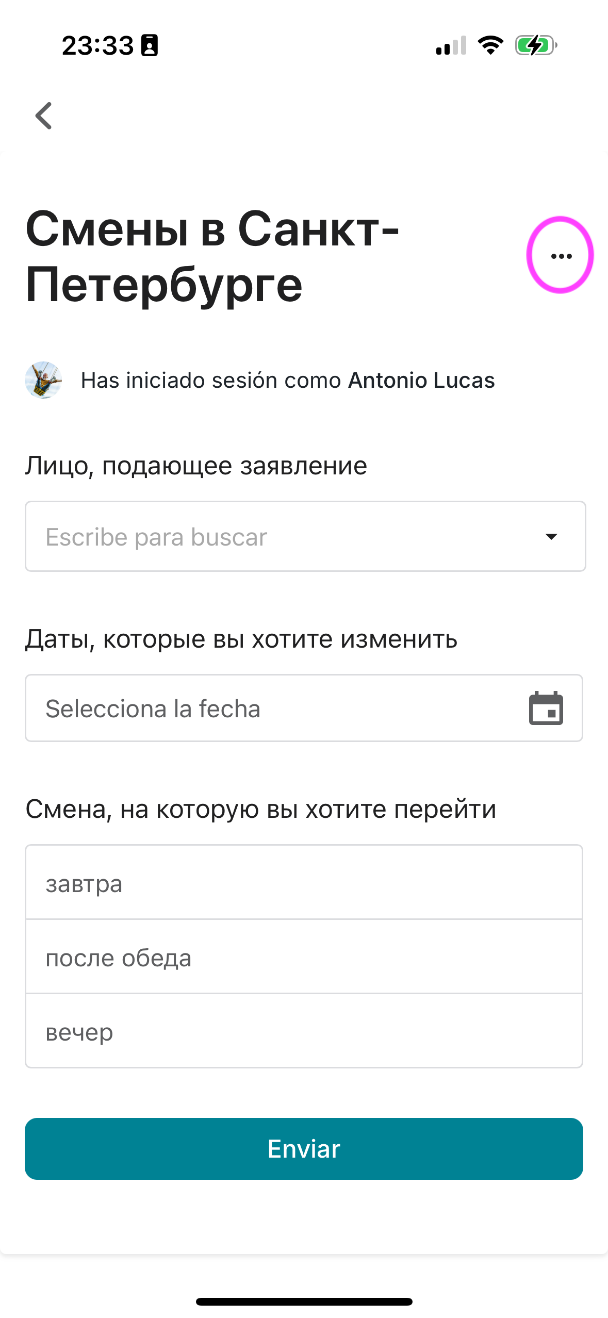Open the Selecciona la fecha date field
608x1318 pixels.
(304, 708)
